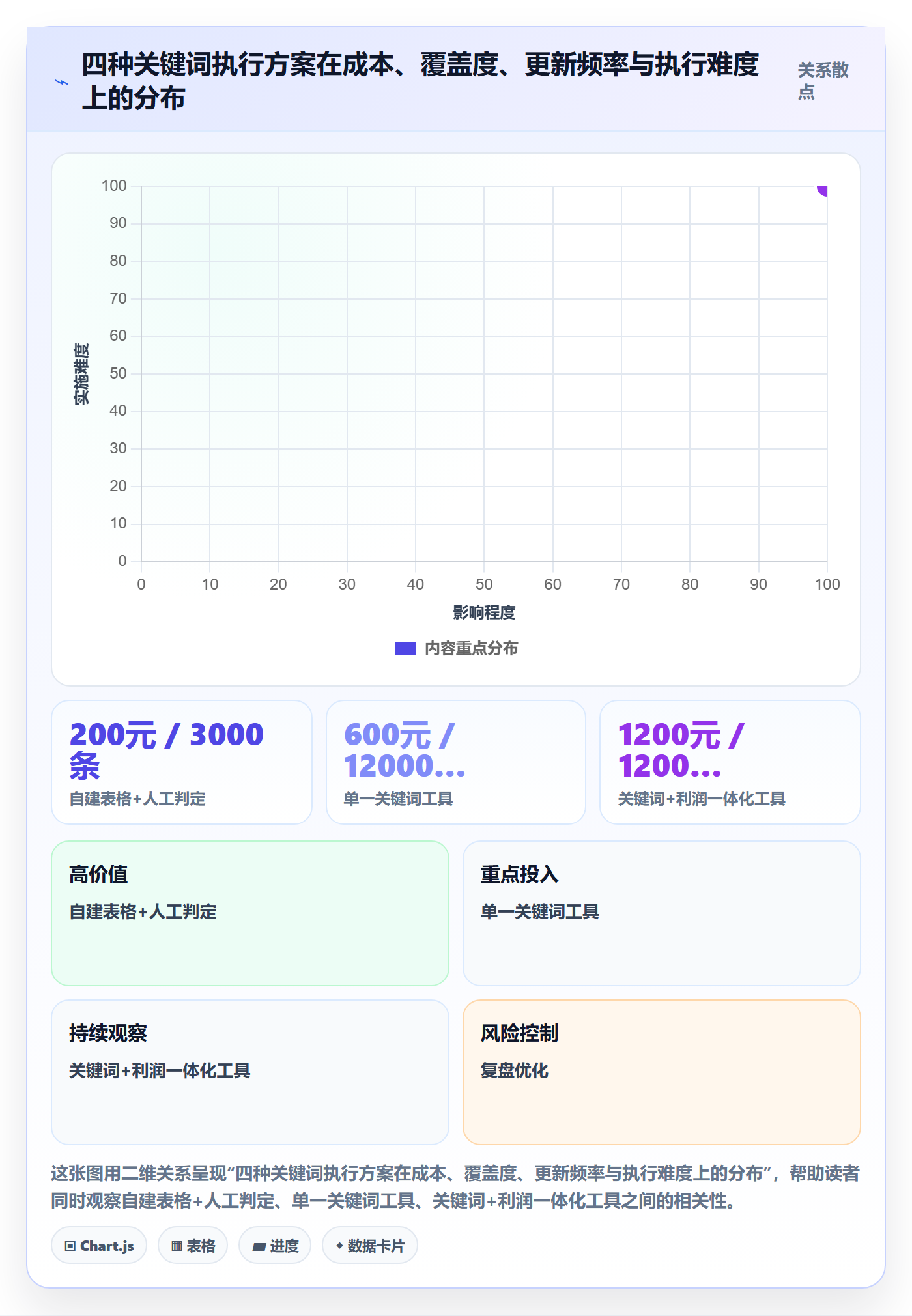The image size is (912, 1316).
Task: Click 单一关键词工具 label under 600元 card
Action: click(398, 799)
